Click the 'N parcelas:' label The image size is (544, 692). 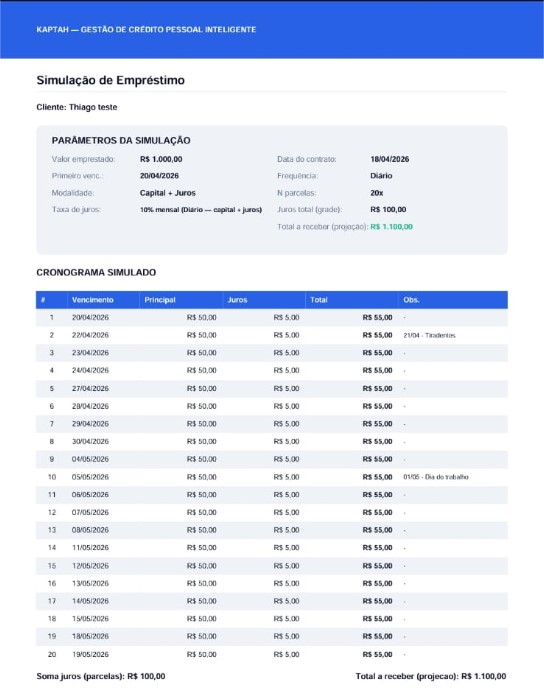[296, 193]
